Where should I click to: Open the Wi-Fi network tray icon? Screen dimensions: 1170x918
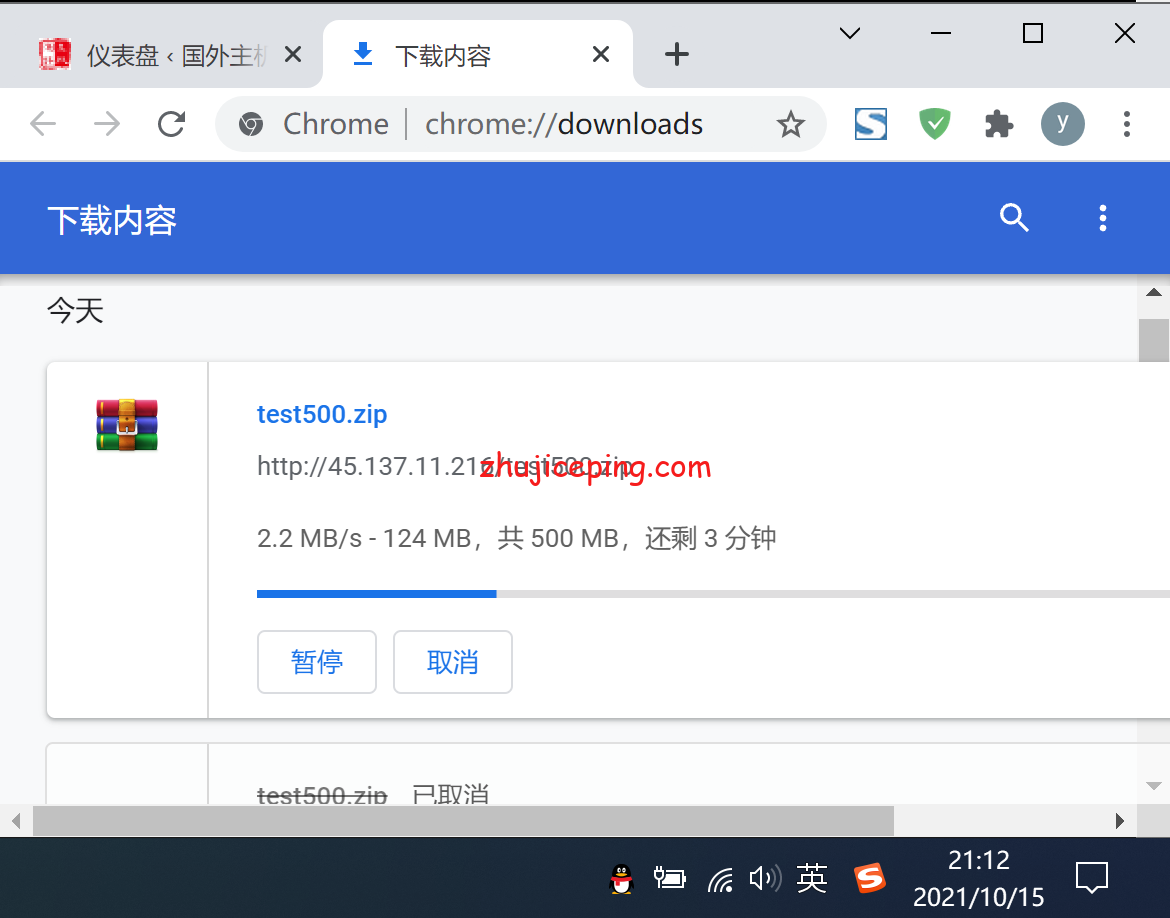point(720,879)
